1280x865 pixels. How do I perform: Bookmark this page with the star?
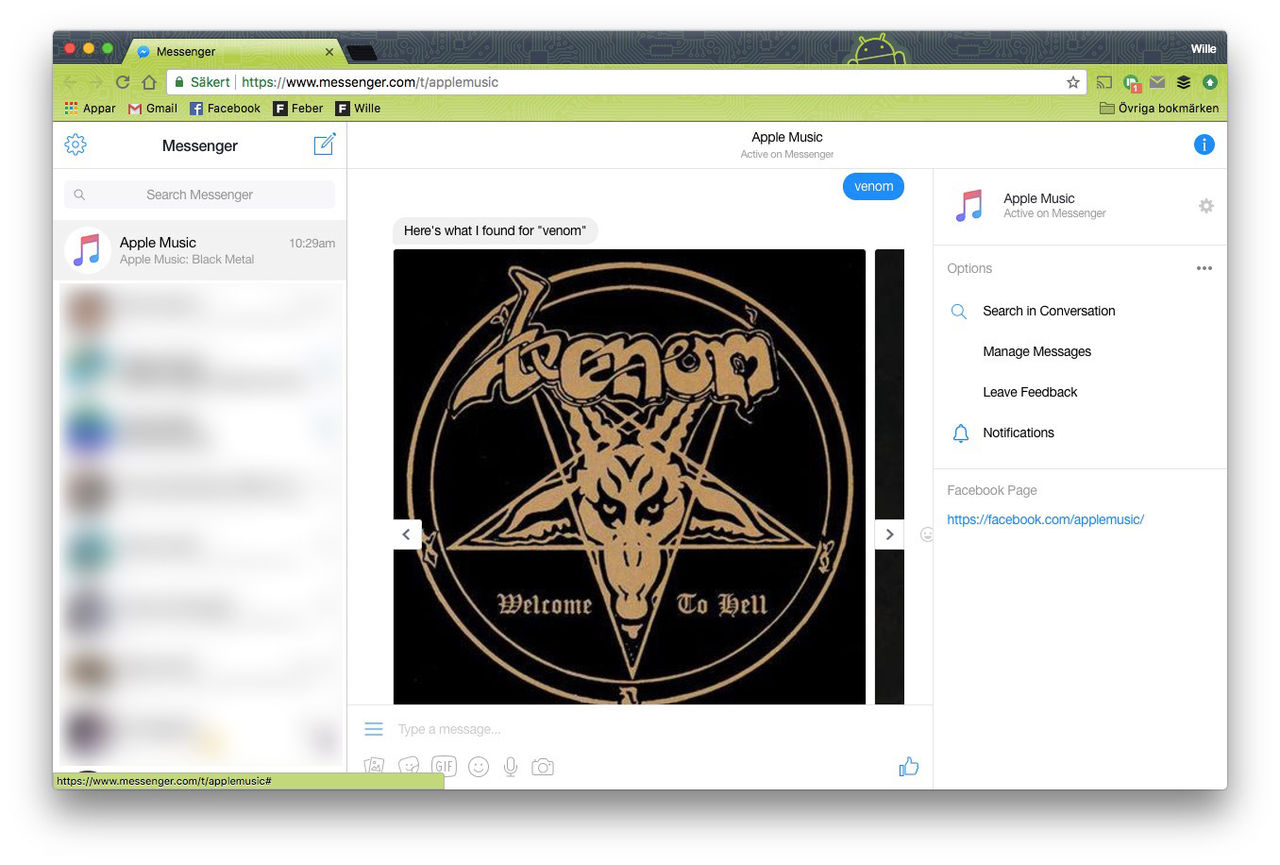click(x=1073, y=82)
